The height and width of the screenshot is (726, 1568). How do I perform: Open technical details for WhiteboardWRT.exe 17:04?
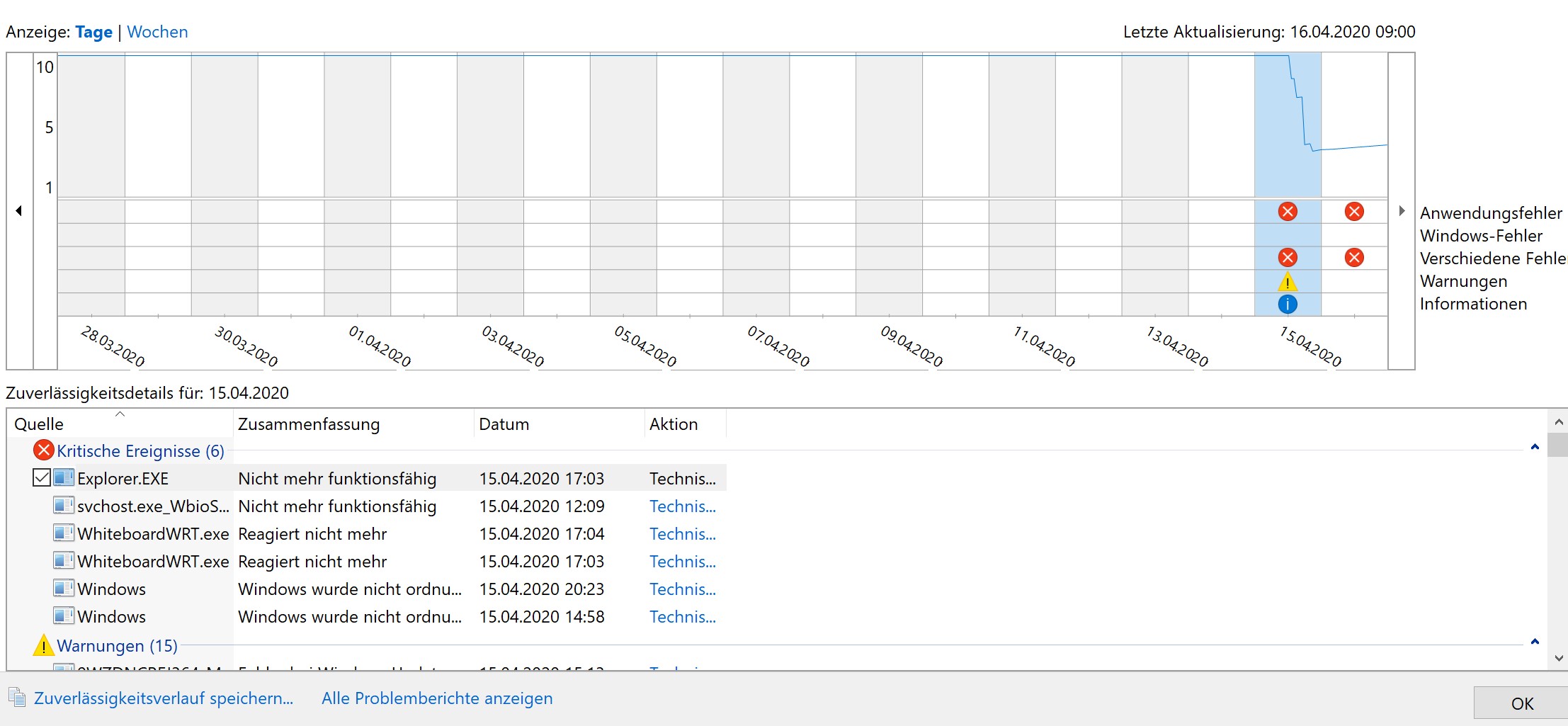[x=683, y=534]
